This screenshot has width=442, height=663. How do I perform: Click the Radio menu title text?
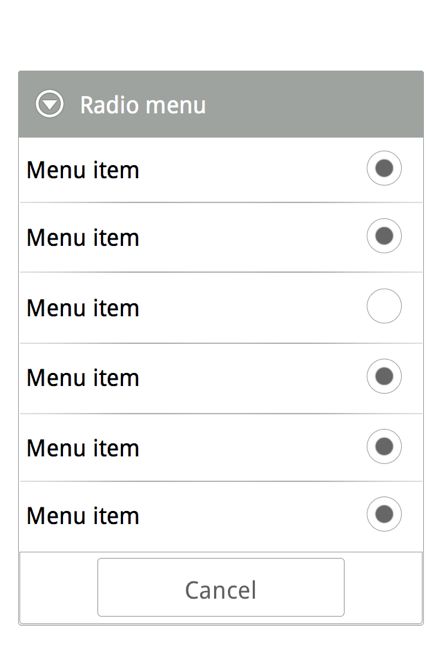coord(143,105)
